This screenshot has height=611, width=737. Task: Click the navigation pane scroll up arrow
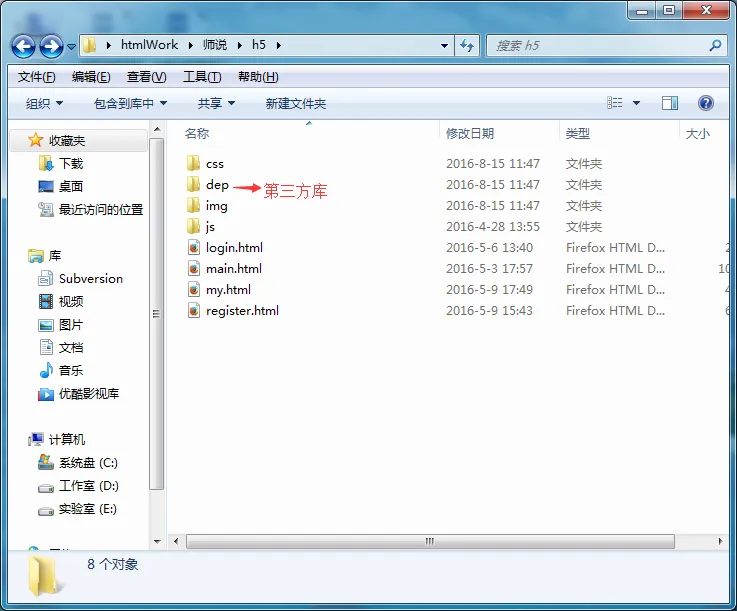click(157, 129)
